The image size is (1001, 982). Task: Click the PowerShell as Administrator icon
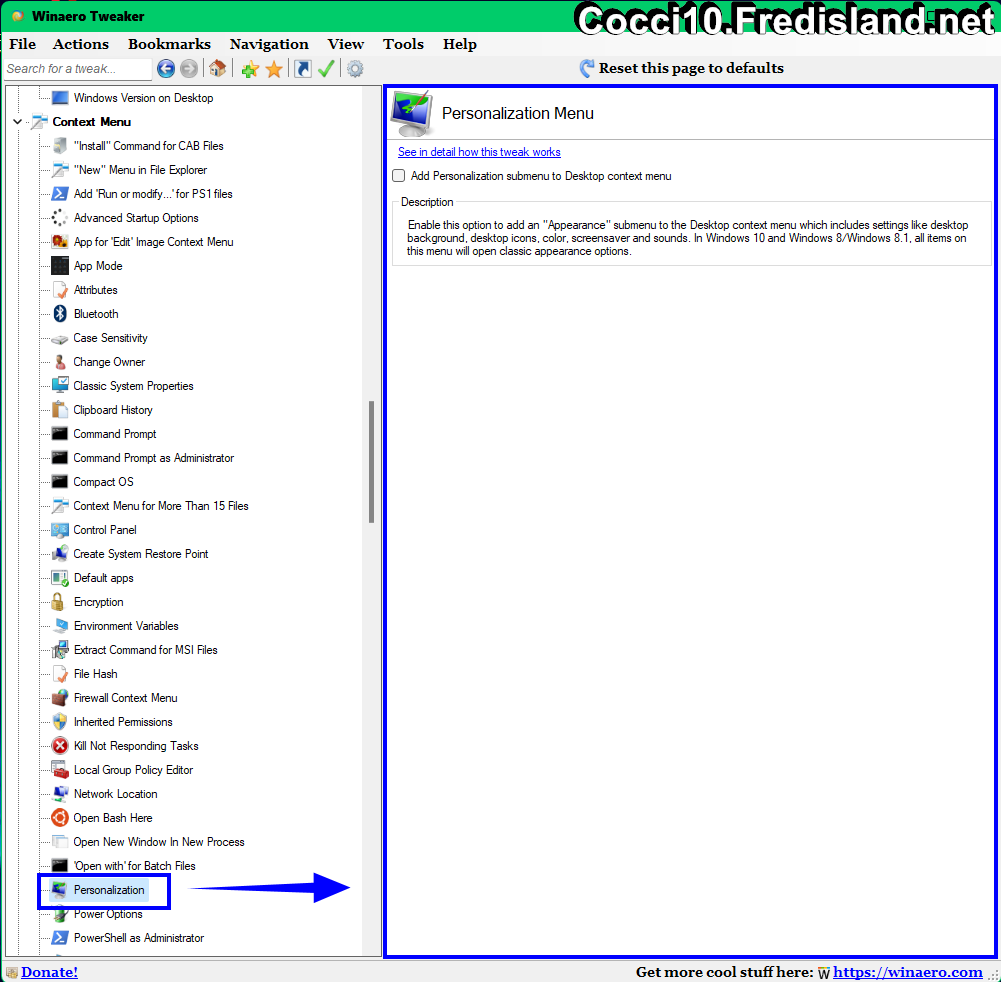tap(60, 937)
